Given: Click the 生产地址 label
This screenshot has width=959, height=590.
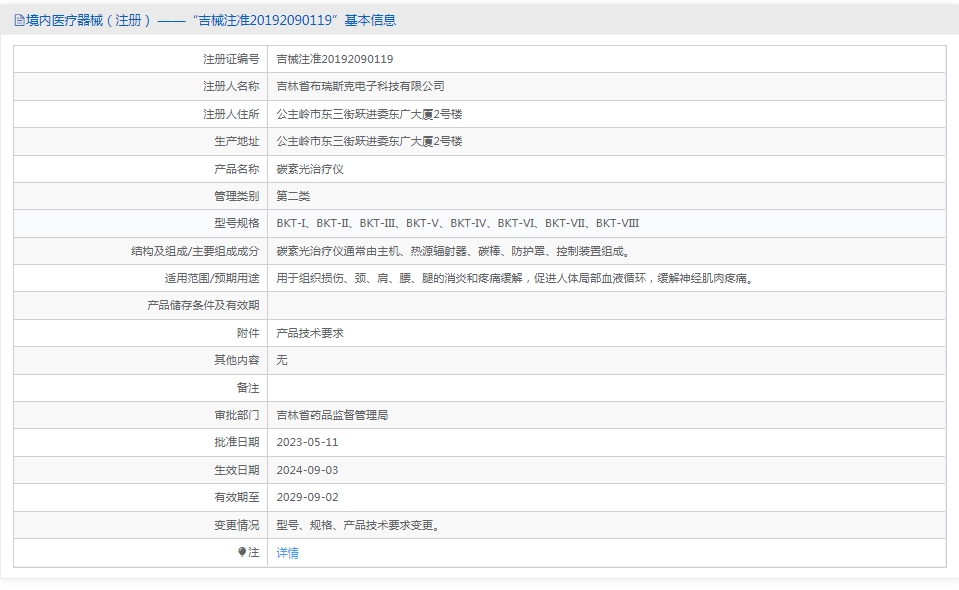Looking at the screenshot, I should pyautogui.click(x=237, y=141).
